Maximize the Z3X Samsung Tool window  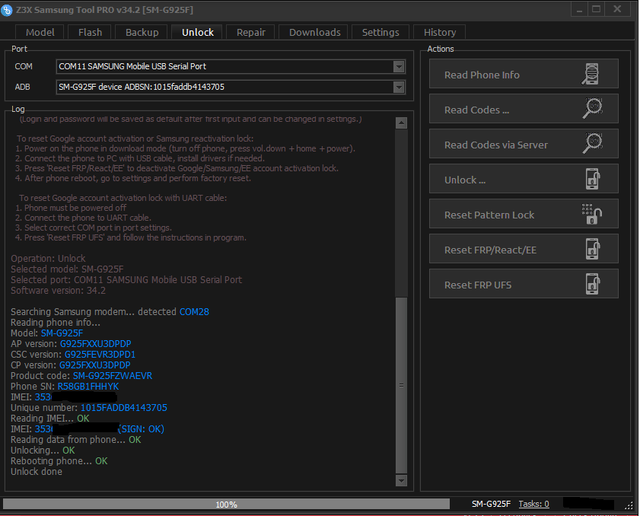pyautogui.click(x=596, y=9)
